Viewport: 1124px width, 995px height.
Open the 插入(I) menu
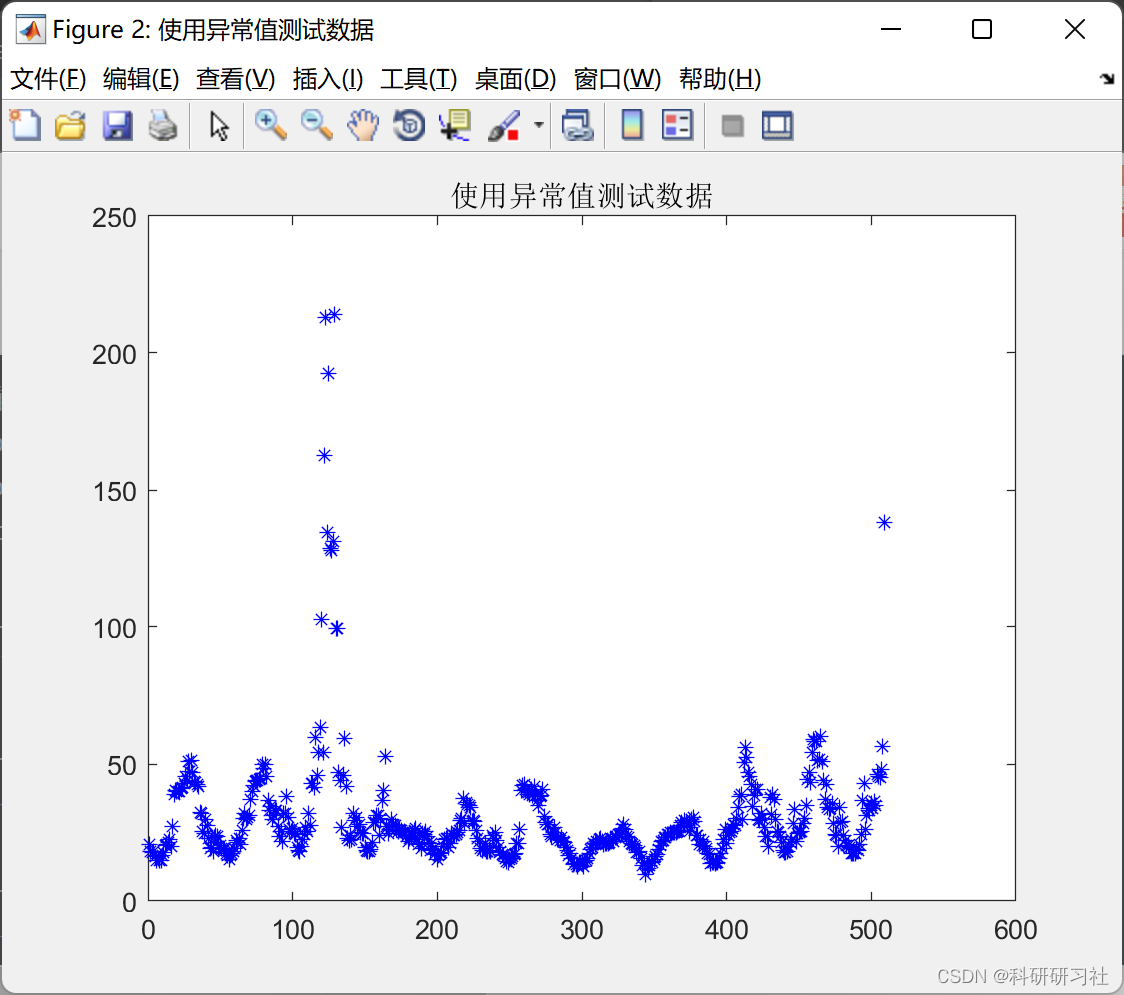coord(328,79)
